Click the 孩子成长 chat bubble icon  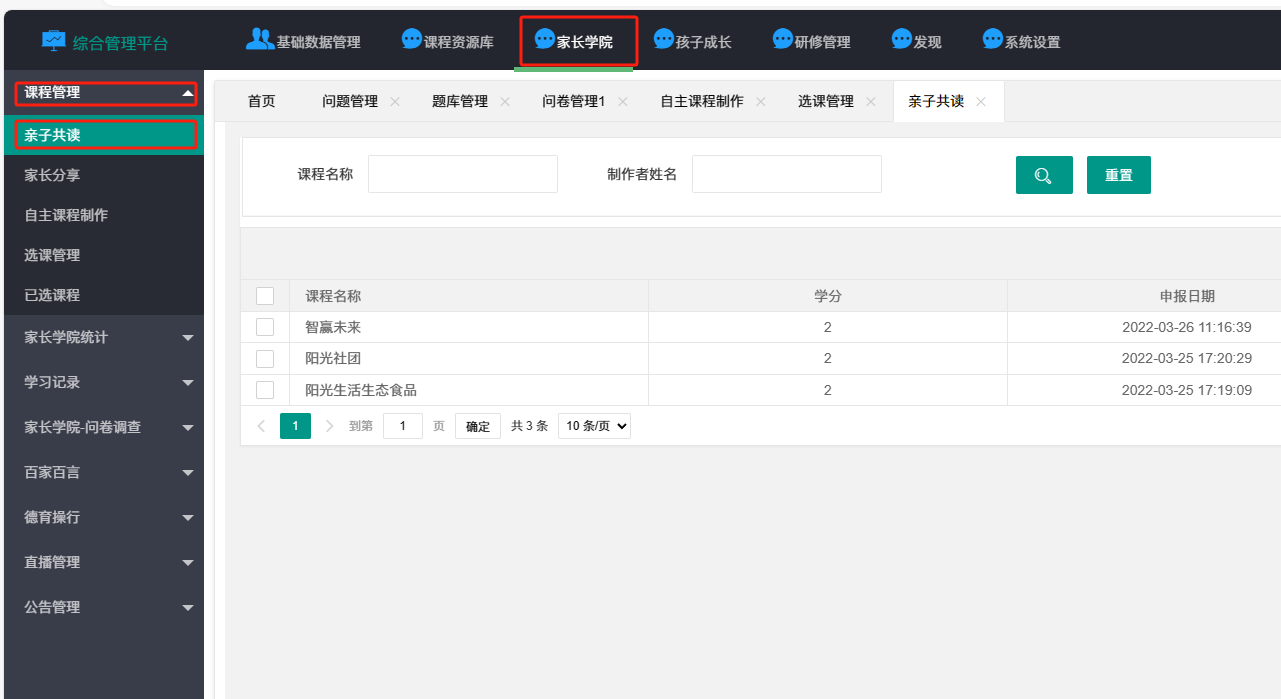tap(664, 39)
